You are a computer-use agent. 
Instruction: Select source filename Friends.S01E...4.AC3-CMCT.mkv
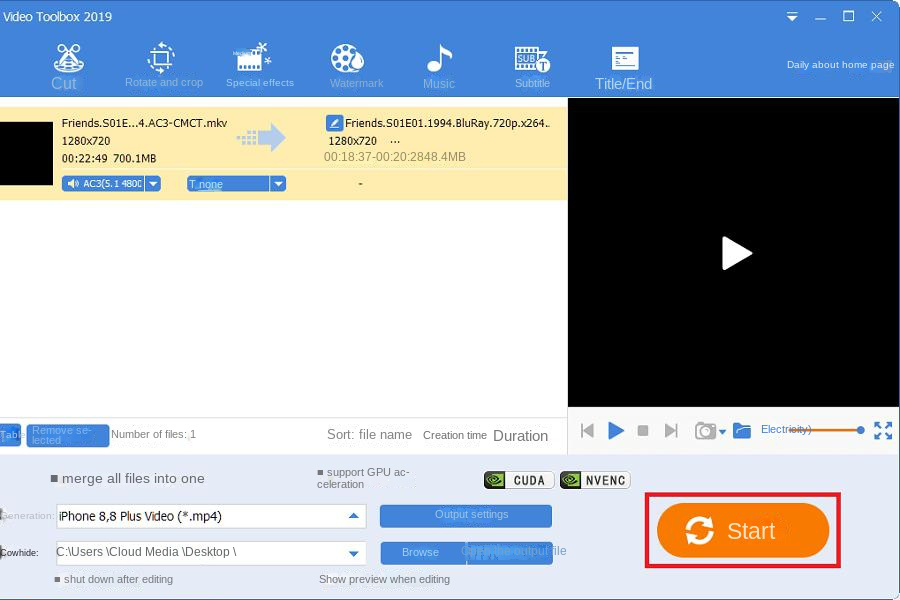click(145, 123)
